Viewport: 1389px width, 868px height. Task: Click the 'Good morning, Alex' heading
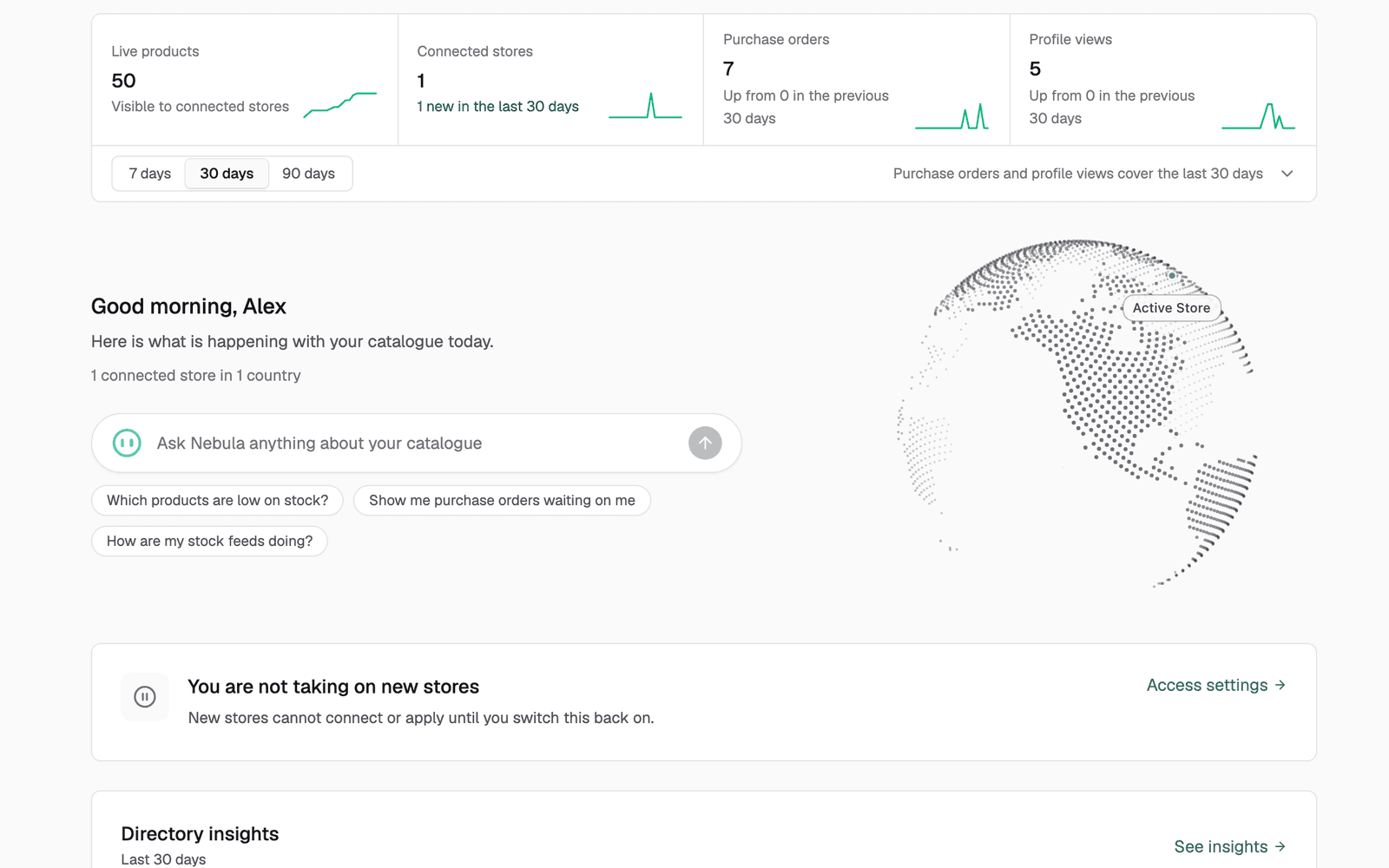point(188,306)
